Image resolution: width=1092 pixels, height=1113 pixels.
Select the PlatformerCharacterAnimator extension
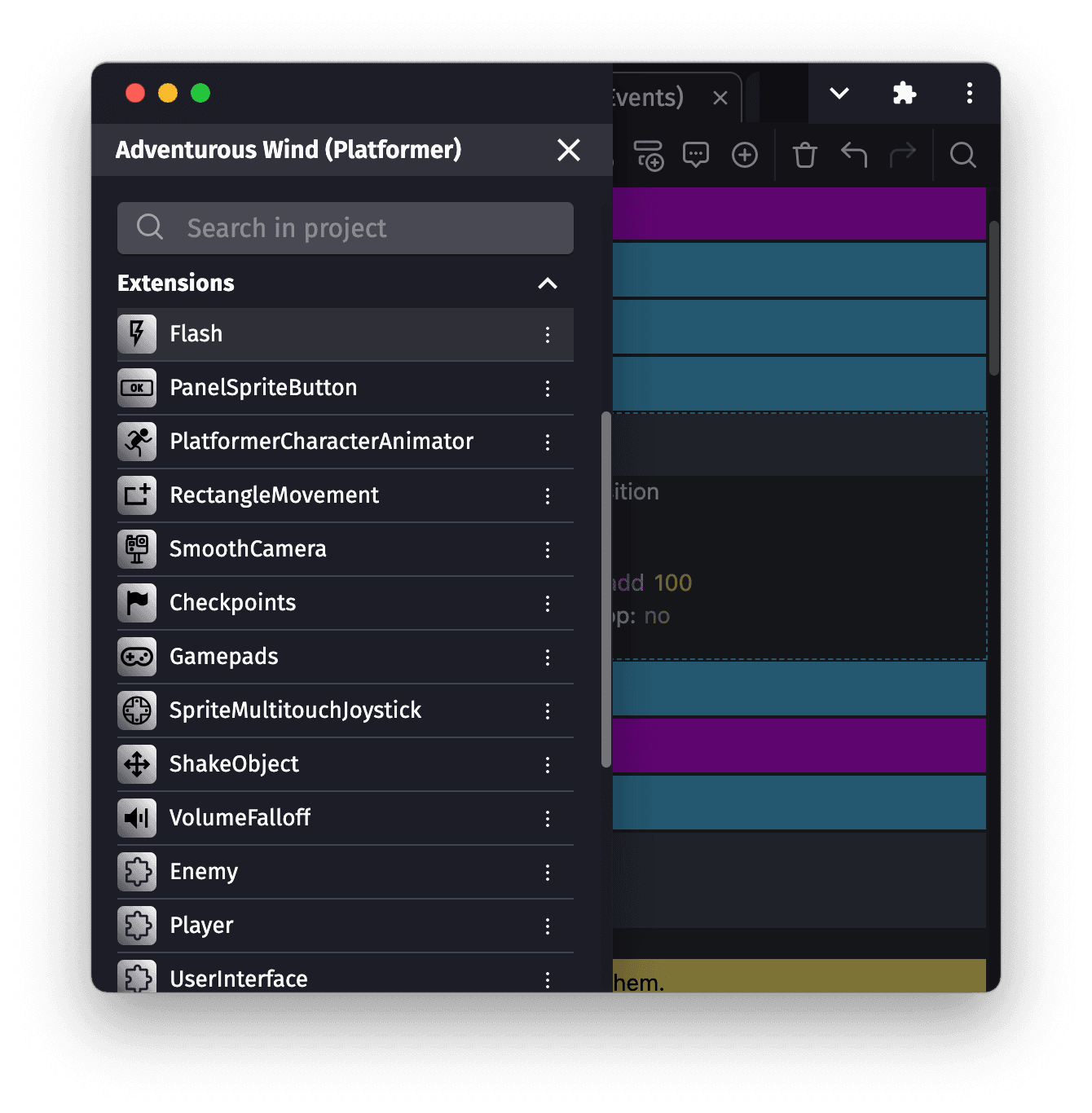point(321,442)
